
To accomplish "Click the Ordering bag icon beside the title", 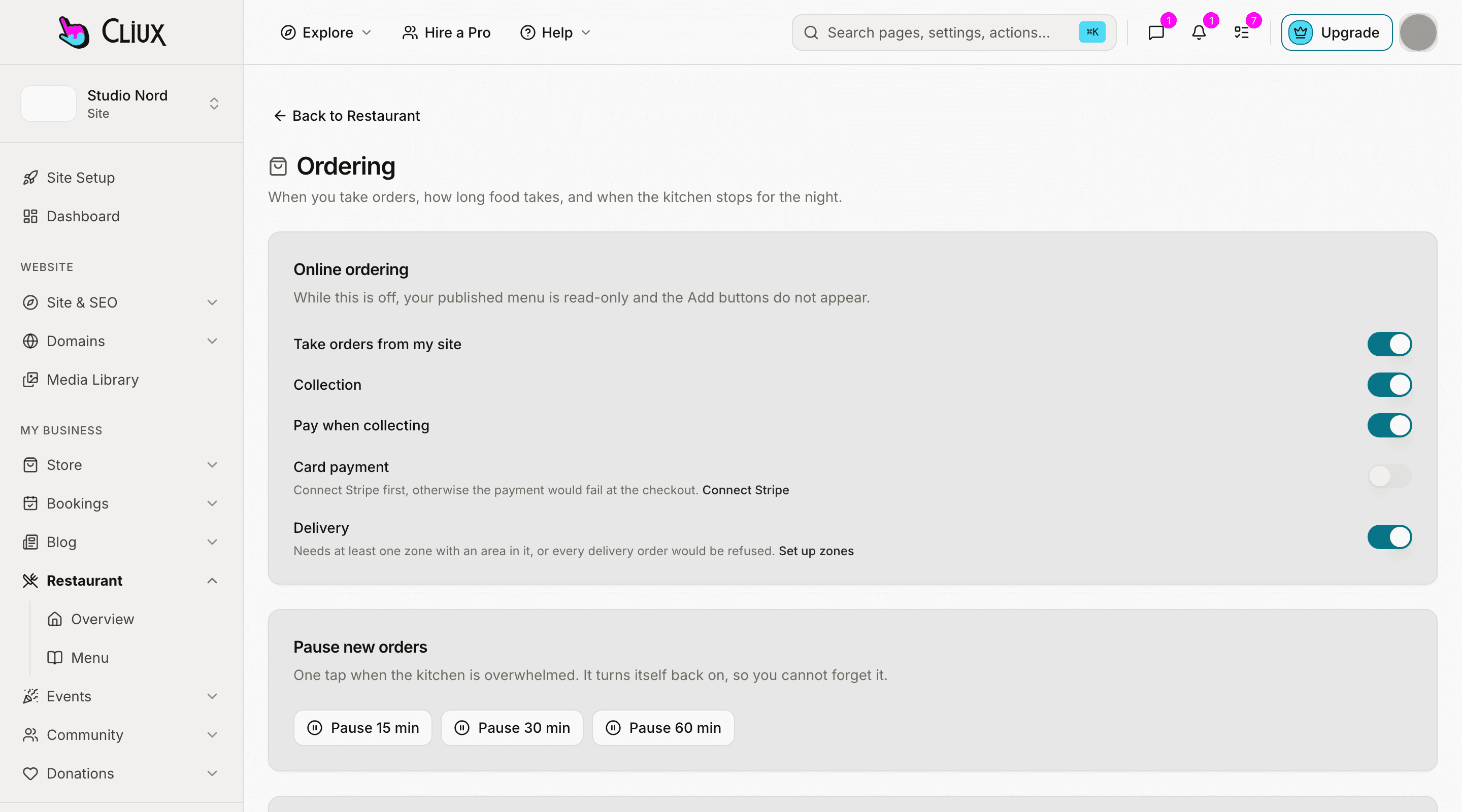I will (x=278, y=166).
